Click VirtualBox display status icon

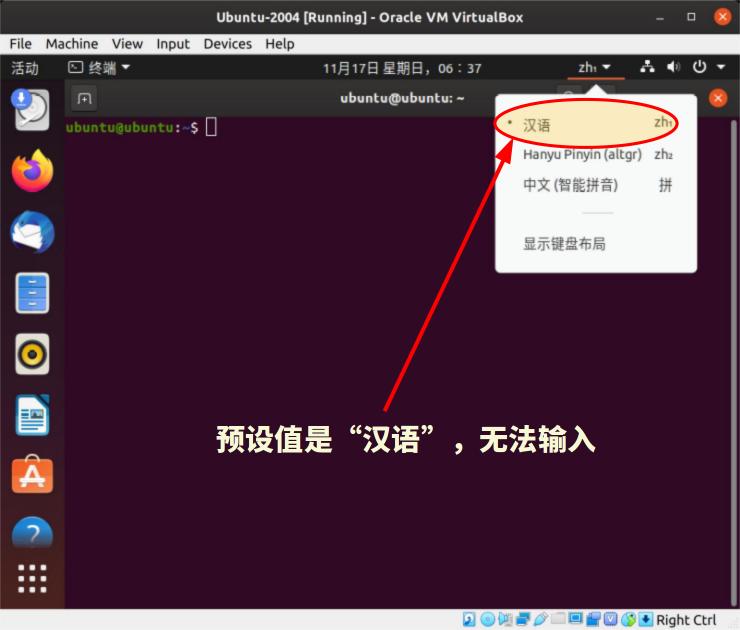(x=576, y=619)
